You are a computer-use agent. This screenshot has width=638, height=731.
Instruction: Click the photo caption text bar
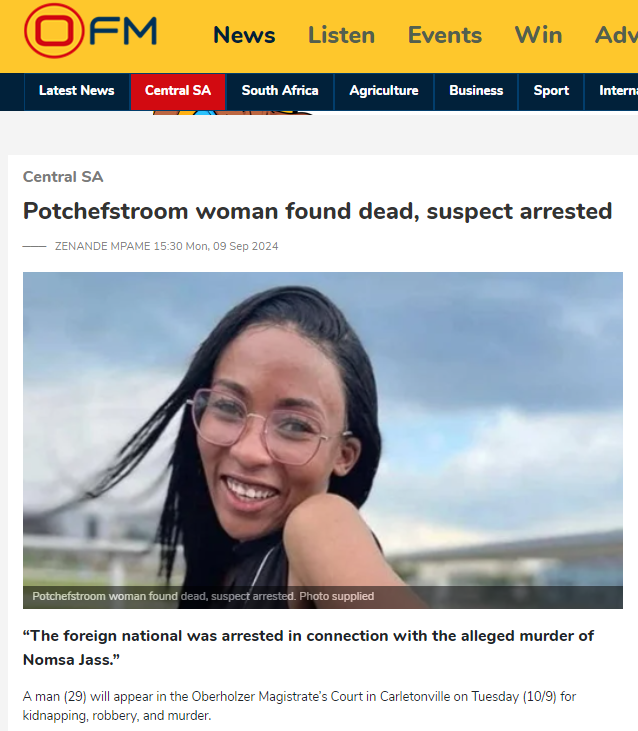click(322, 596)
